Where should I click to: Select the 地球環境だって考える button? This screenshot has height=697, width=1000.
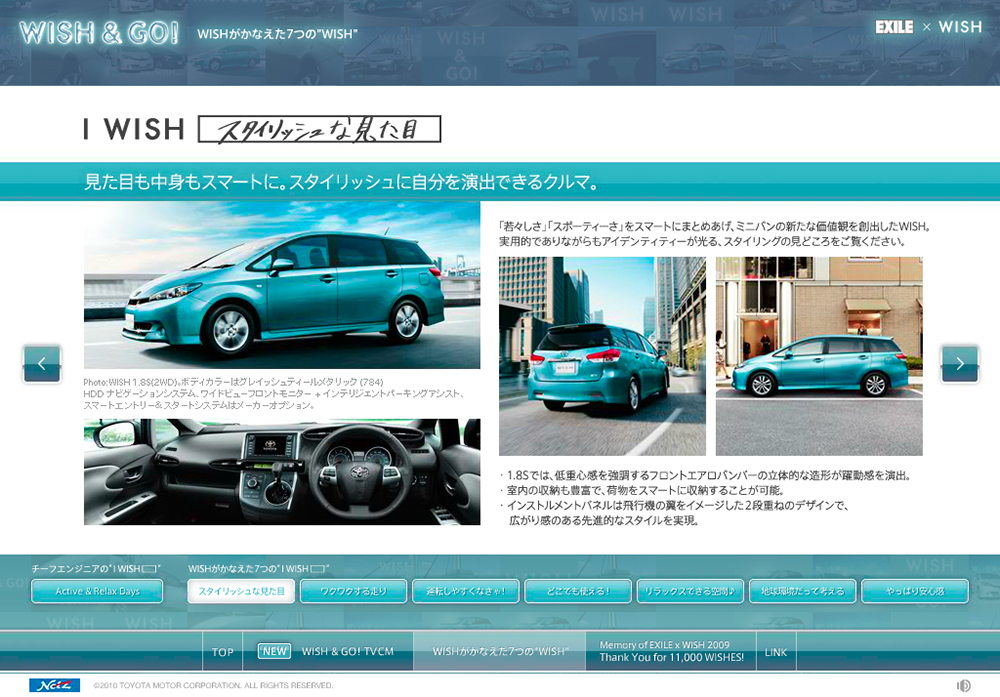pyautogui.click(x=802, y=591)
